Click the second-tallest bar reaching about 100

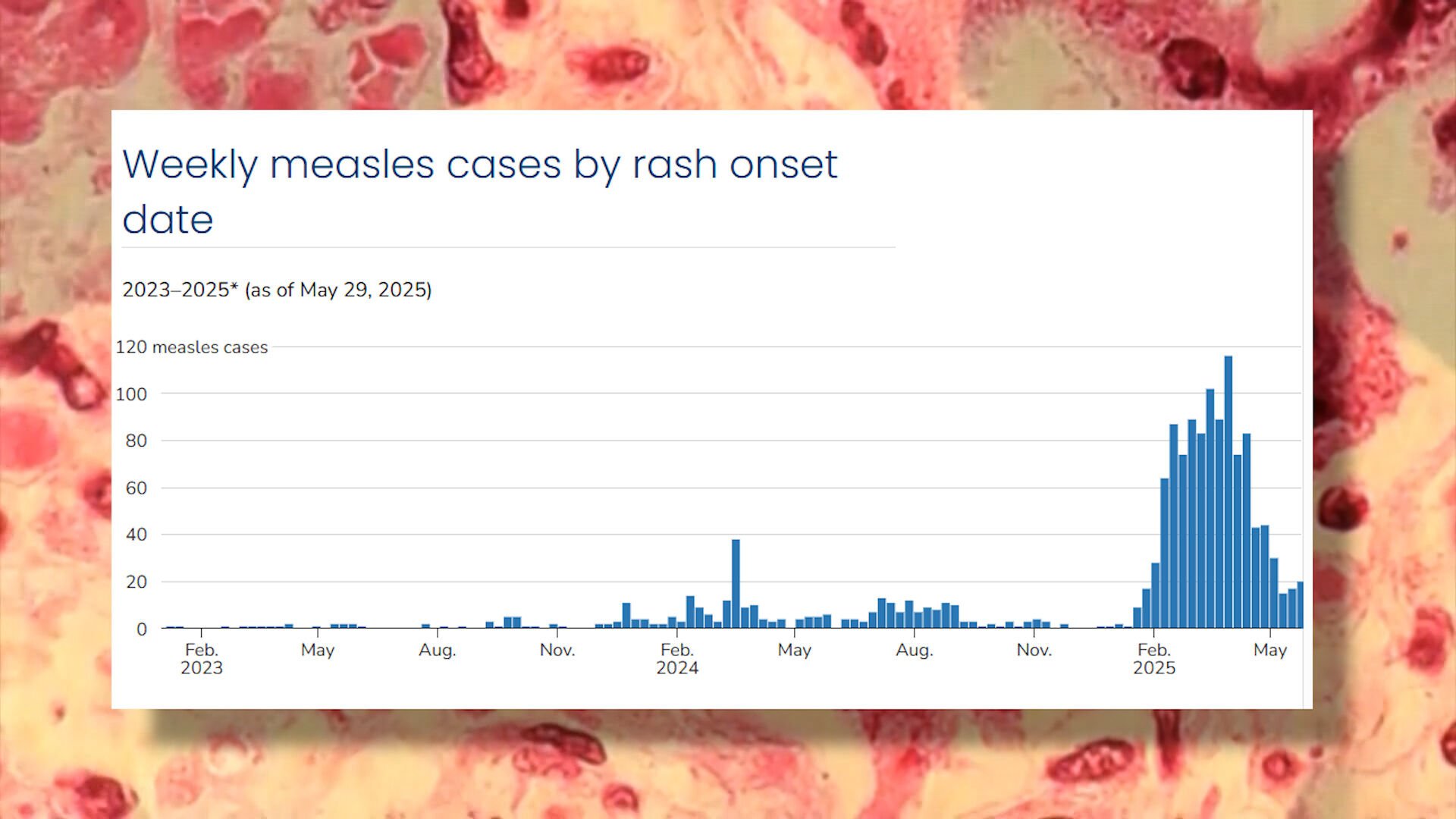pos(1210,509)
